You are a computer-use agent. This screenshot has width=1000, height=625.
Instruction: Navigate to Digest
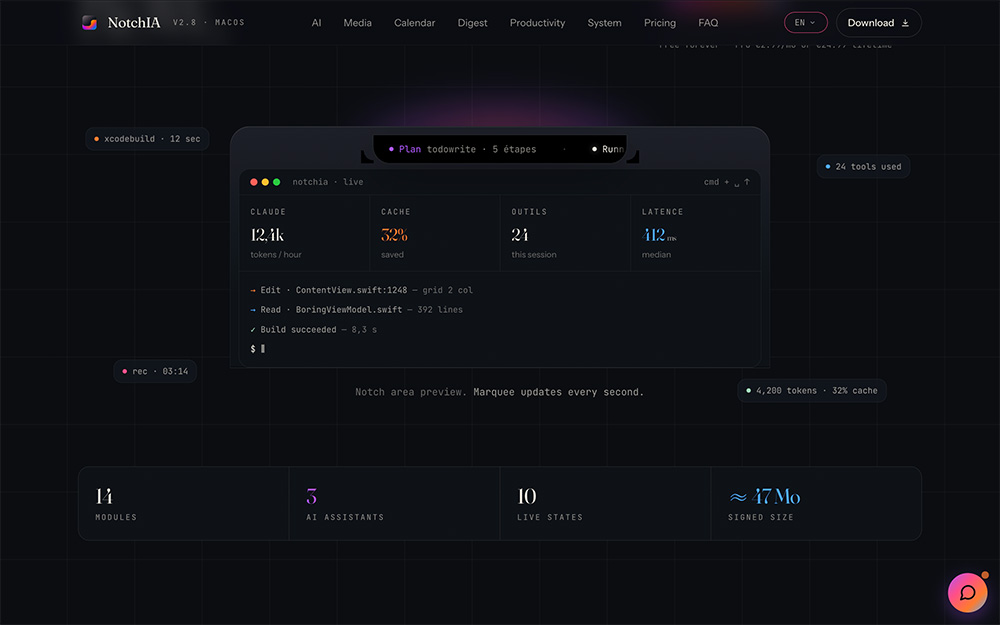click(x=472, y=23)
